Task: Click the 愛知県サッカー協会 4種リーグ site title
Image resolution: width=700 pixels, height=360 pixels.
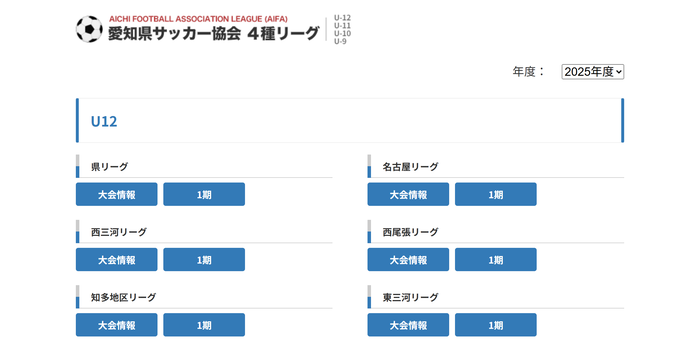Action: click(x=214, y=33)
